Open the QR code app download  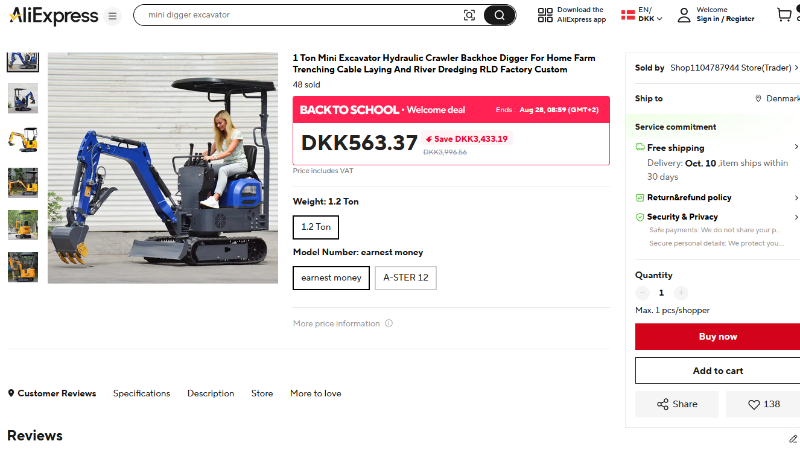(545, 15)
